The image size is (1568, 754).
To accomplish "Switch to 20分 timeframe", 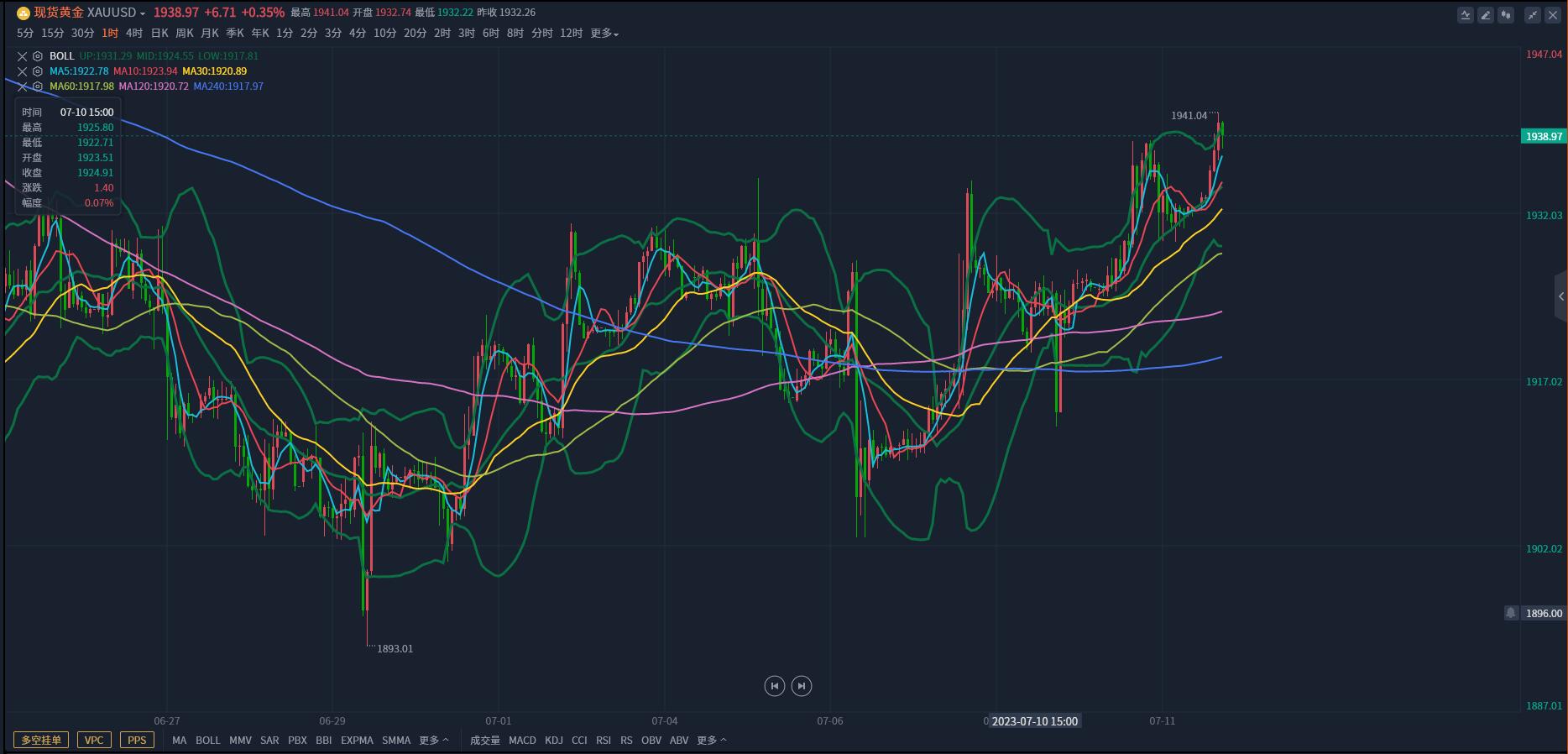I will (x=415, y=34).
